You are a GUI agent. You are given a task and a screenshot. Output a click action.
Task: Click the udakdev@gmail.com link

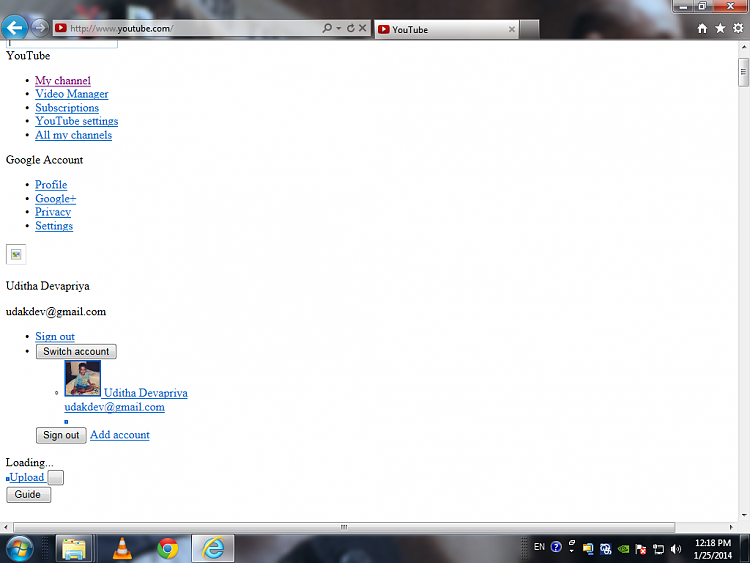pos(114,407)
